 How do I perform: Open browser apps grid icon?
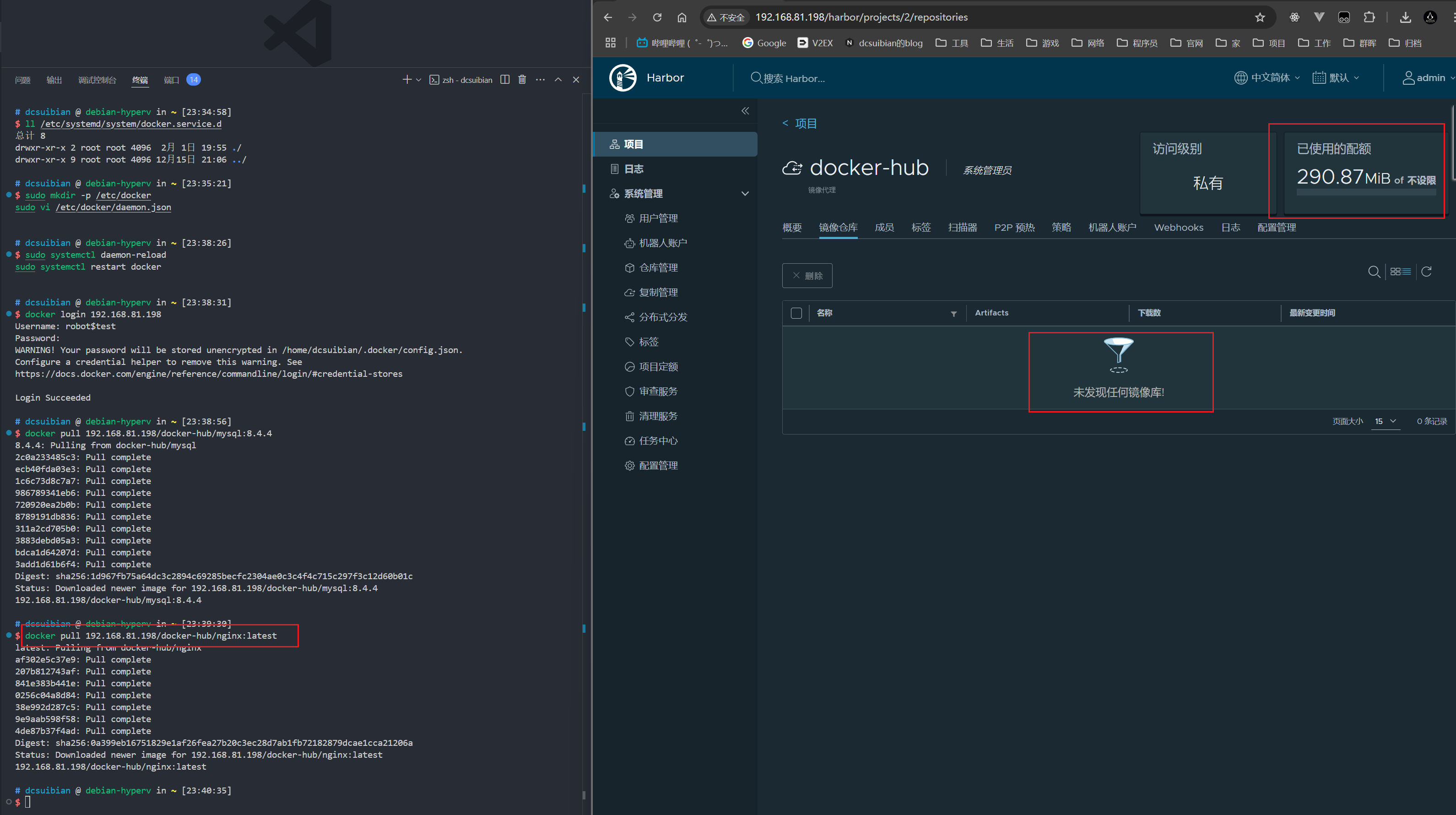tap(611, 43)
